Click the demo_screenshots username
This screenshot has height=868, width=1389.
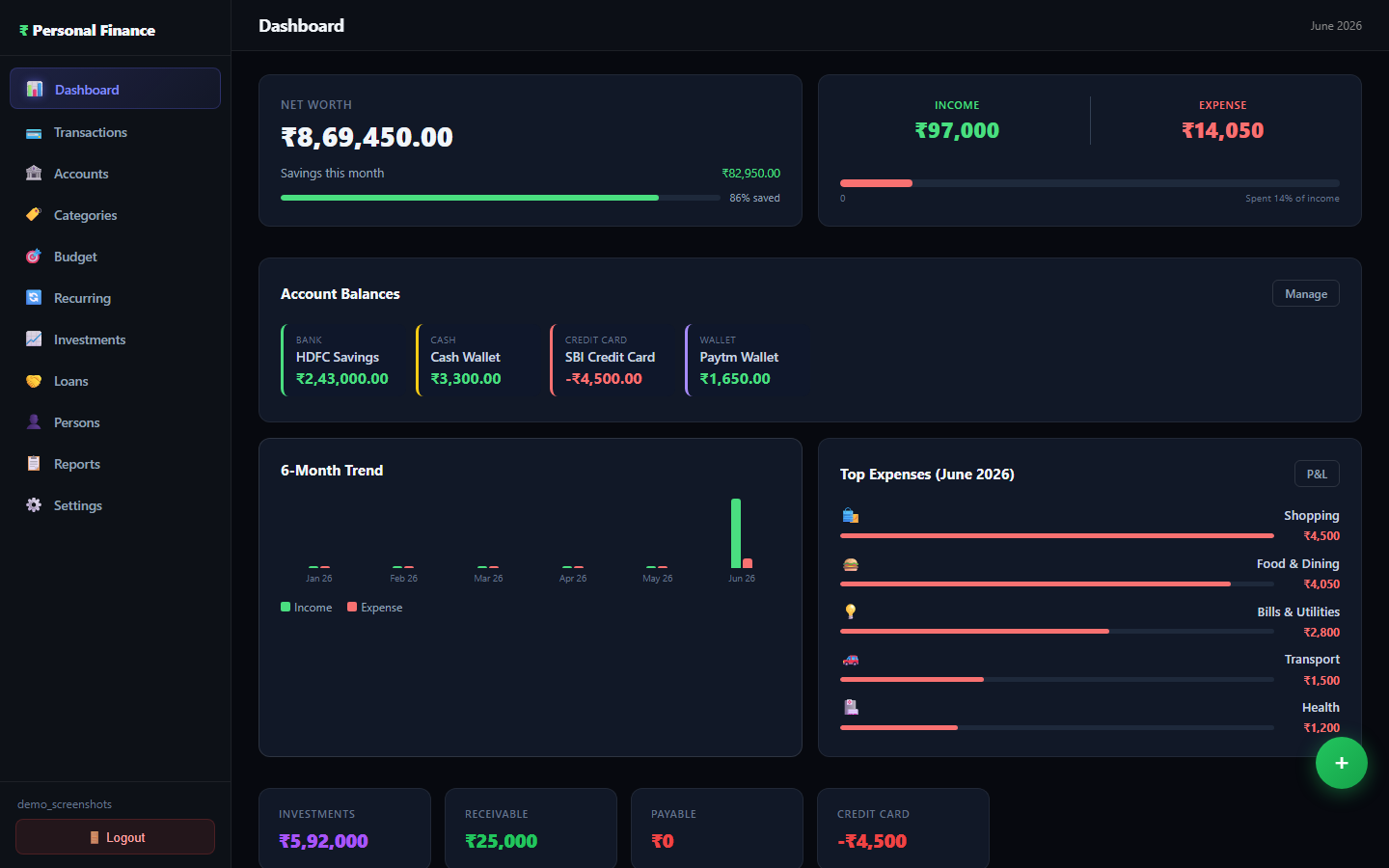pyautogui.click(x=65, y=804)
